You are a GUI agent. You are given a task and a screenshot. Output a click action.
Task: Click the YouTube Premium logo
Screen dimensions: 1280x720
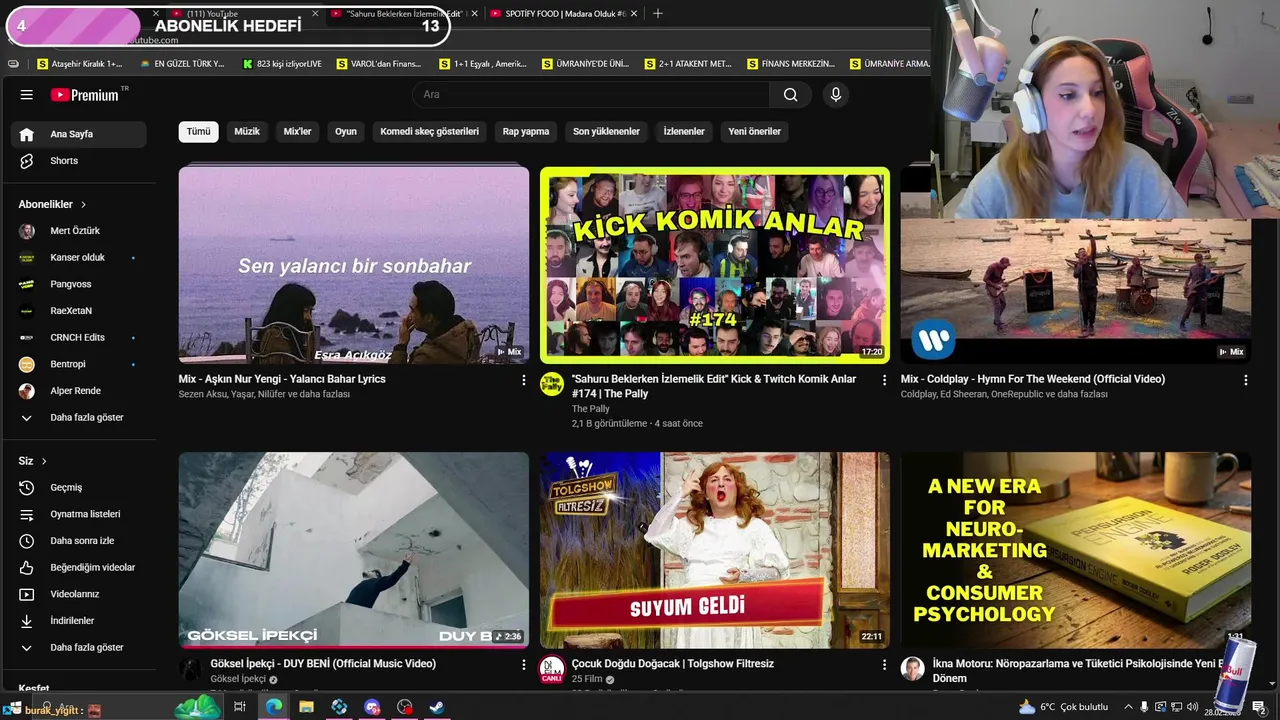pos(85,95)
